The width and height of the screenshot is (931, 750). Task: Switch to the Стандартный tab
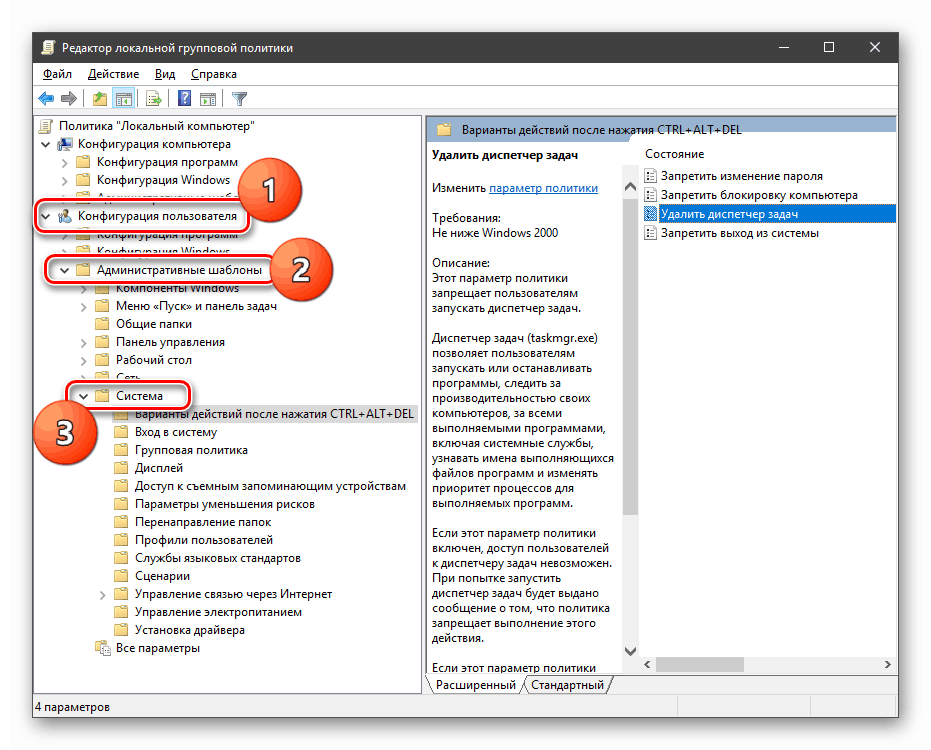point(567,685)
